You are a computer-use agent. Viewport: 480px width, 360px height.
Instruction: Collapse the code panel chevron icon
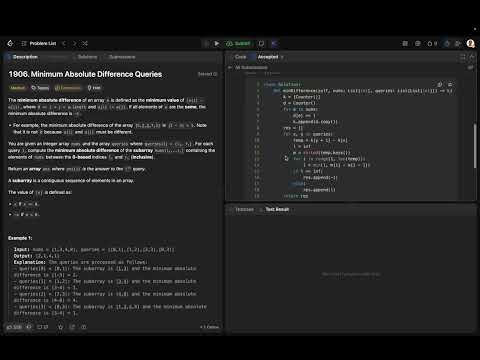[472, 57]
